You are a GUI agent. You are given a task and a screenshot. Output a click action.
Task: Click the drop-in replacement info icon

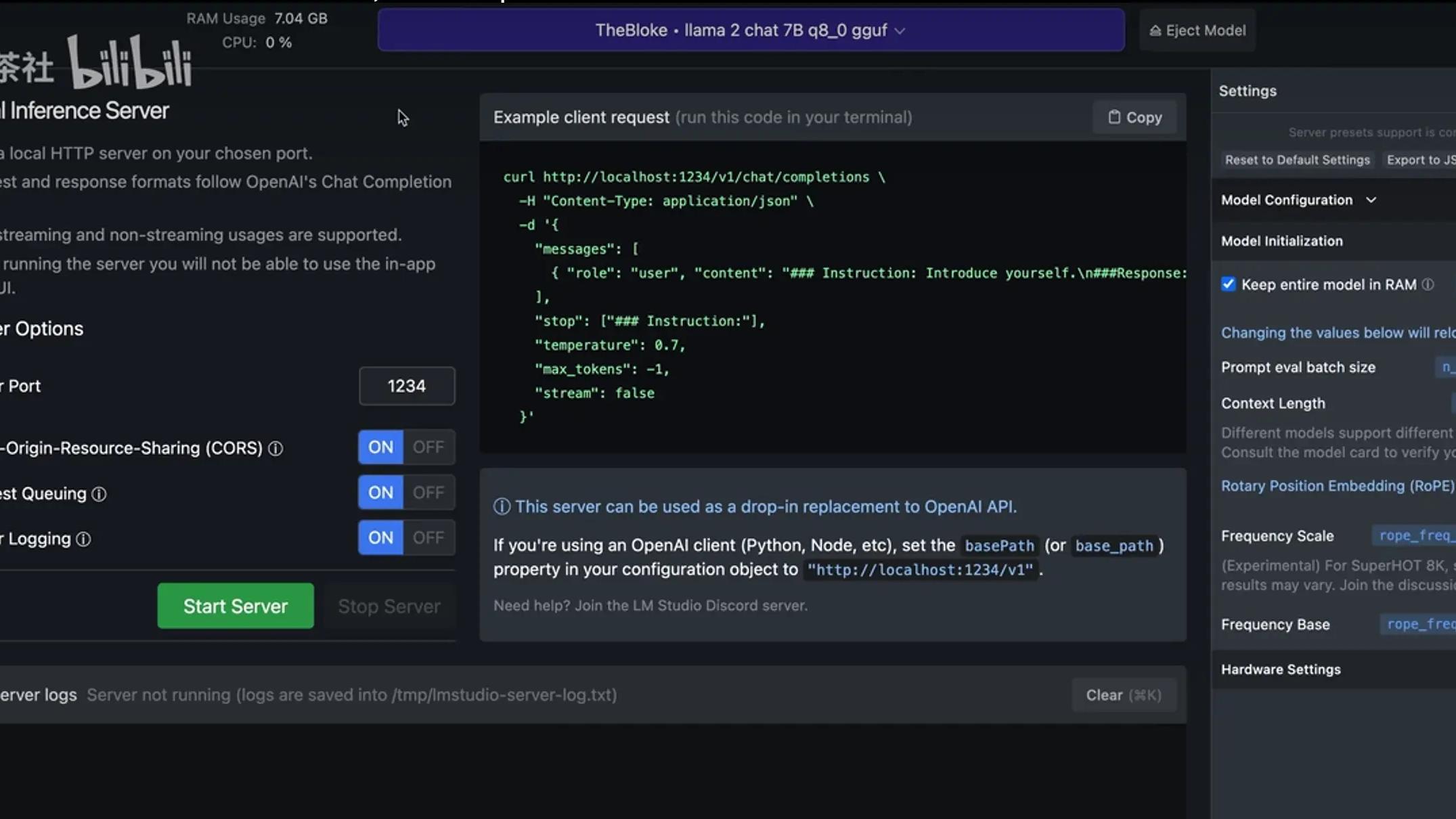pyautogui.click(x=502, y=507)
